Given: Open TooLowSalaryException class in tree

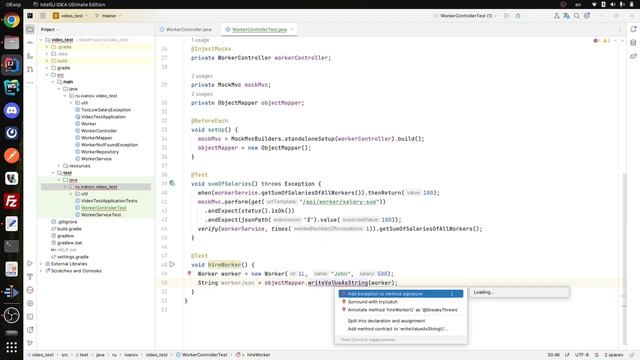Looking at the screenshot, I should pyautogui.click(x=106, y=110).
